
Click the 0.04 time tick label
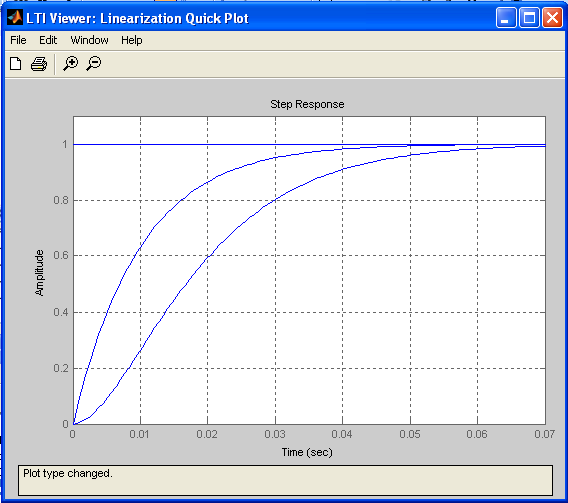342,434
